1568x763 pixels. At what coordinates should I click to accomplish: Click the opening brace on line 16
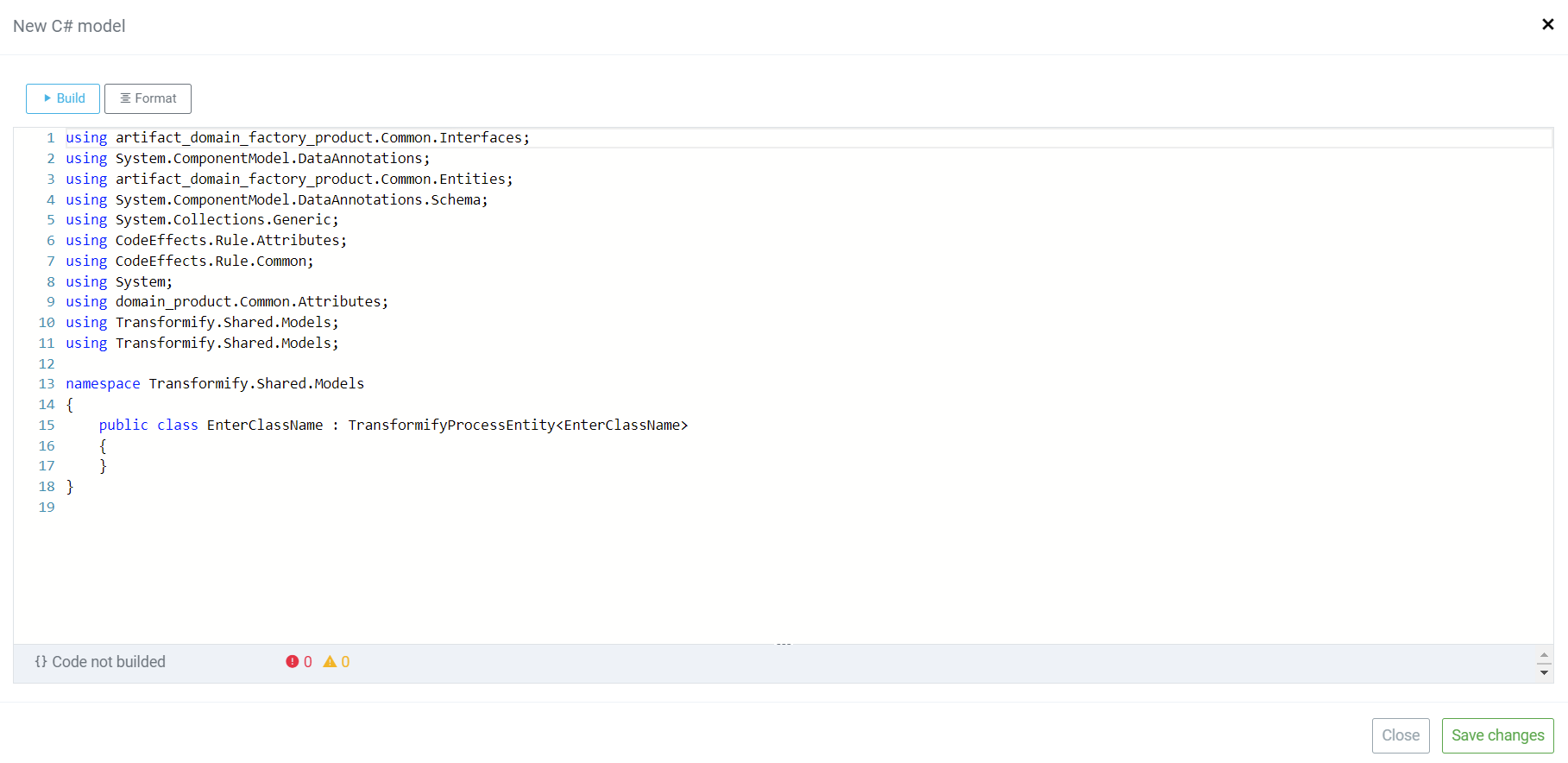tap(103, 446)
